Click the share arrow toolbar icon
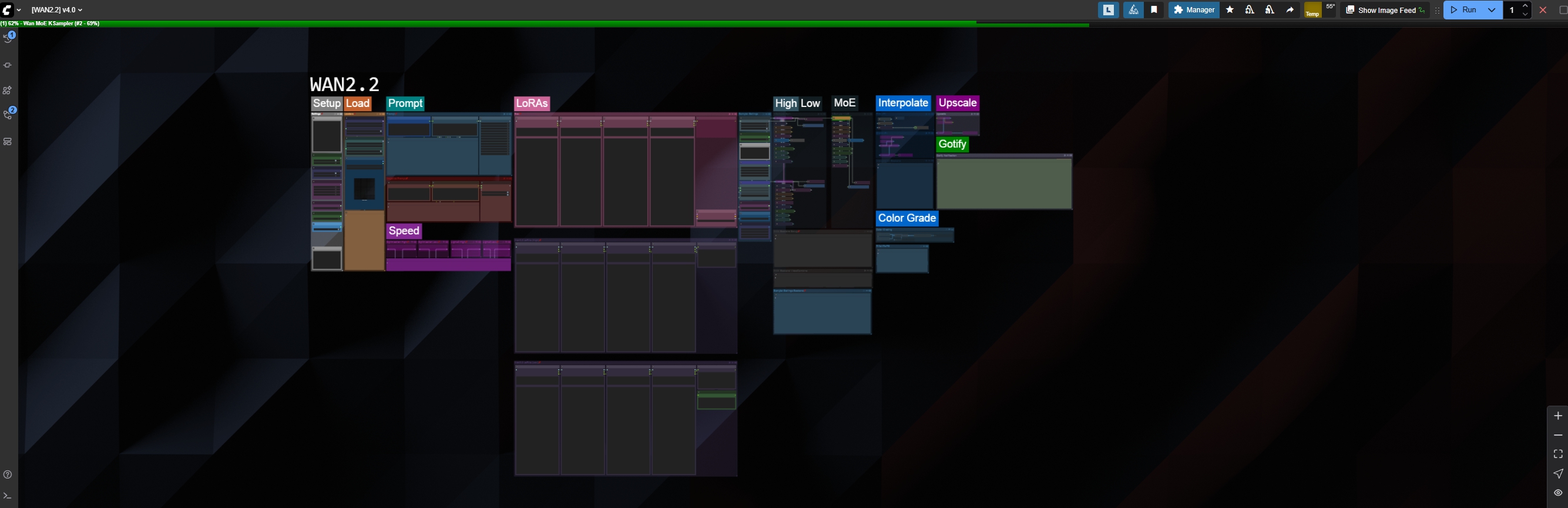This screenshot has width=1568, height=508. (x=1290, y=10)
